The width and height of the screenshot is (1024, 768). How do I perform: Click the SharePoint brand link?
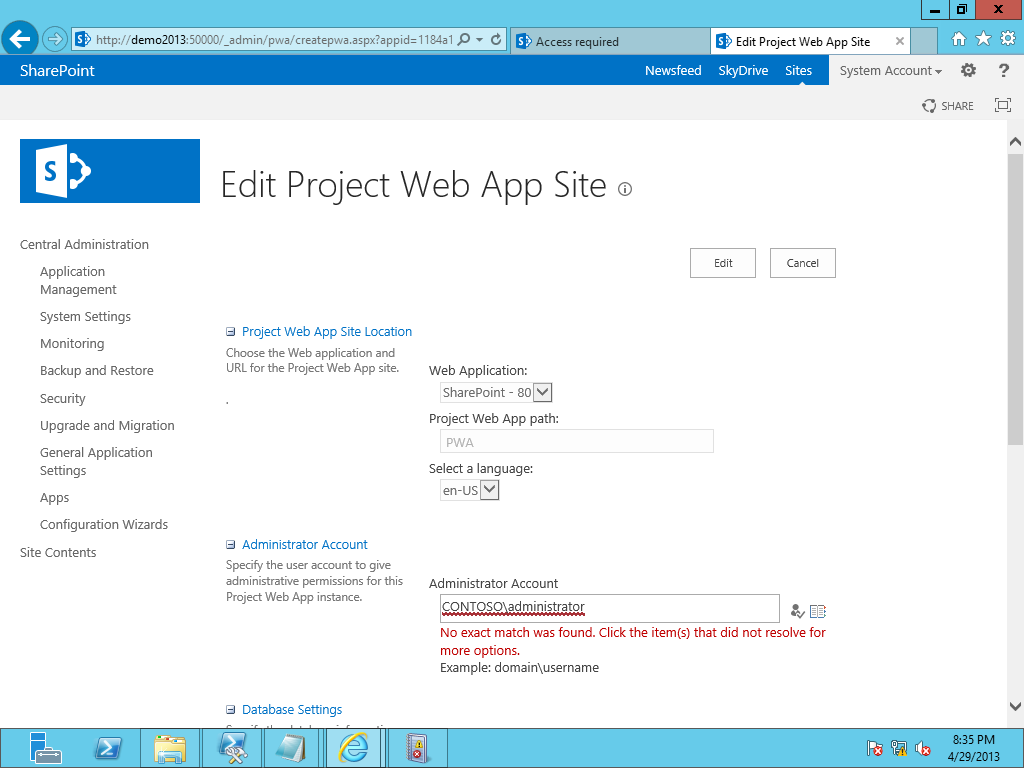click(57, 71)
